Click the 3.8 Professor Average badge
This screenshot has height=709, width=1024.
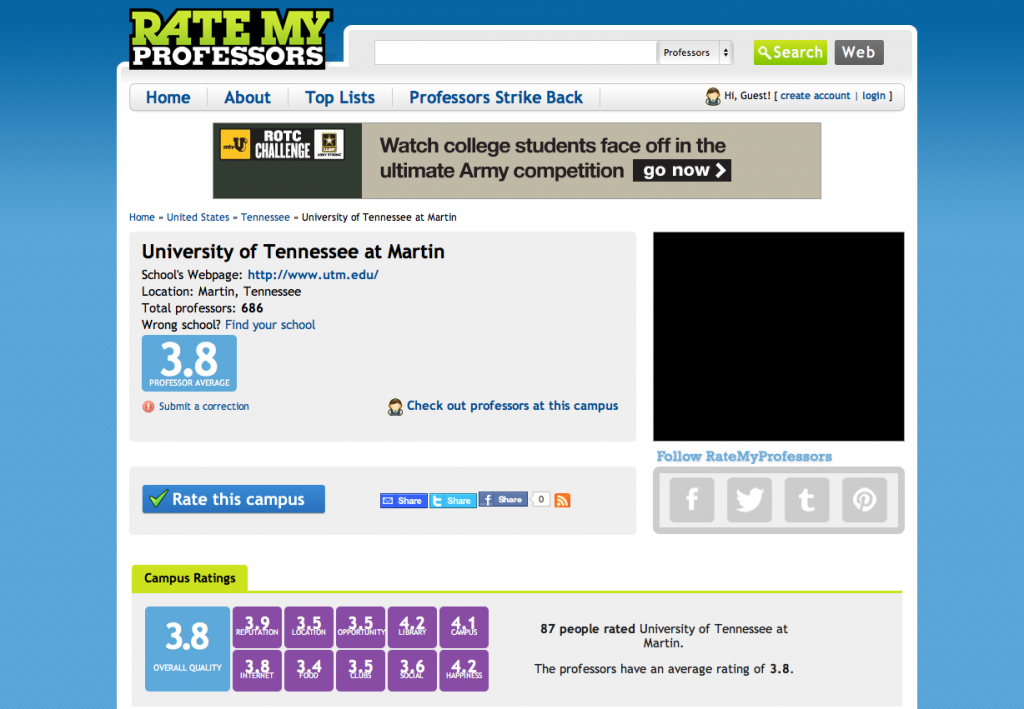(x=189, y=363)
